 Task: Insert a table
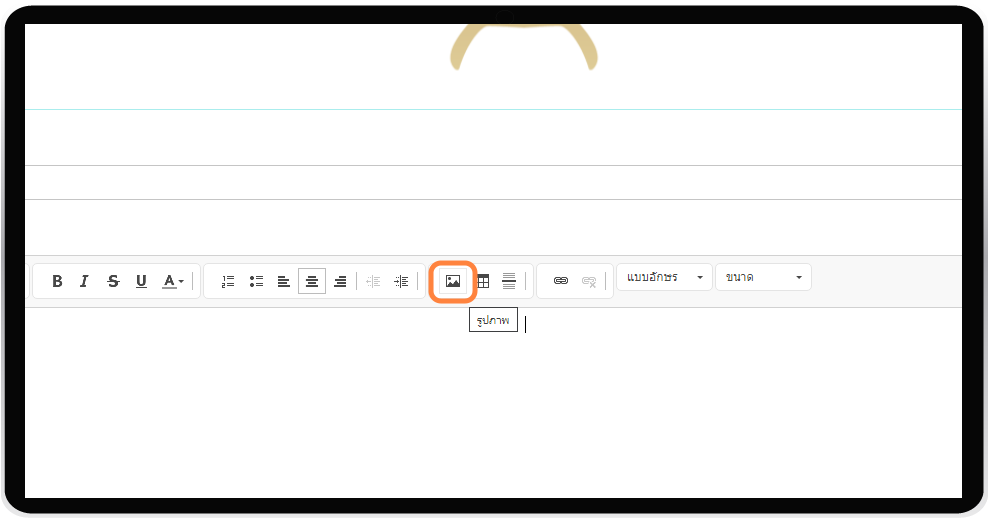(x=483, y=281)
